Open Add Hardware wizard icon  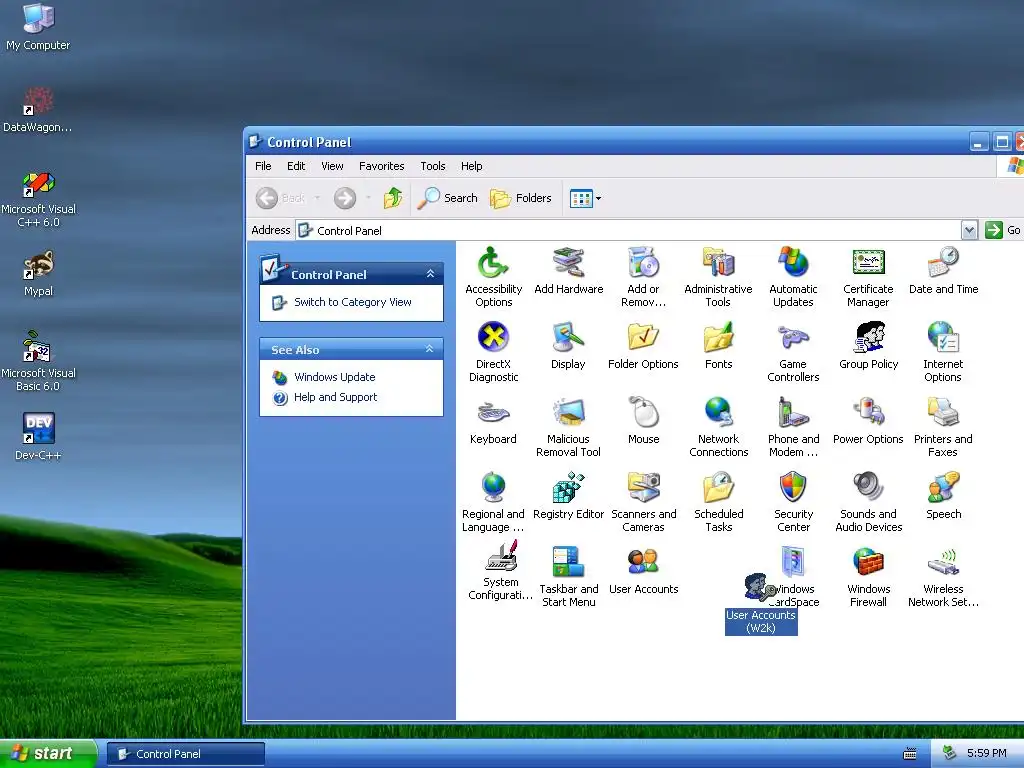pyautogui.click(x=568, y=270)
